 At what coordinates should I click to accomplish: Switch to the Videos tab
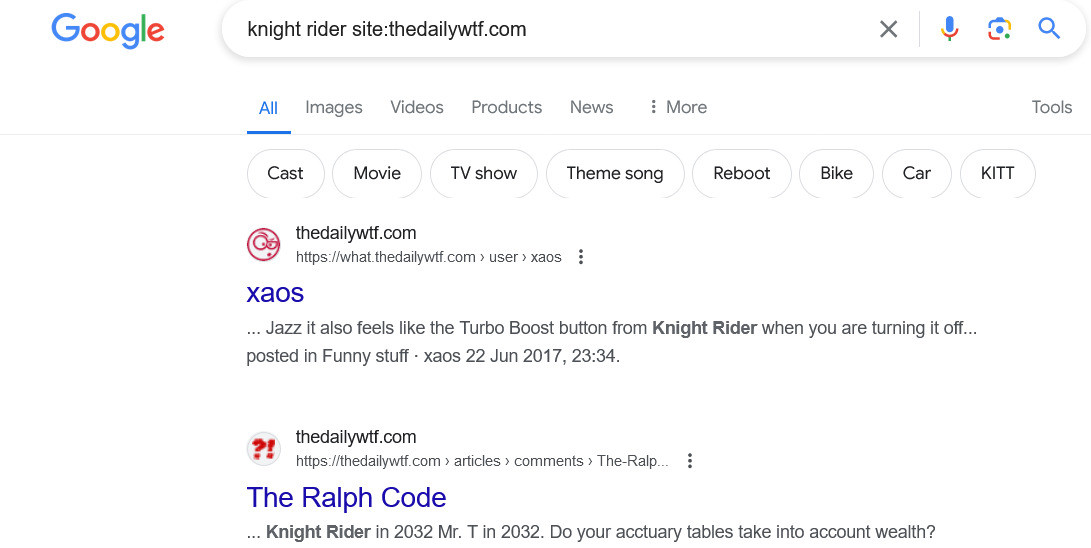[416, 107]
